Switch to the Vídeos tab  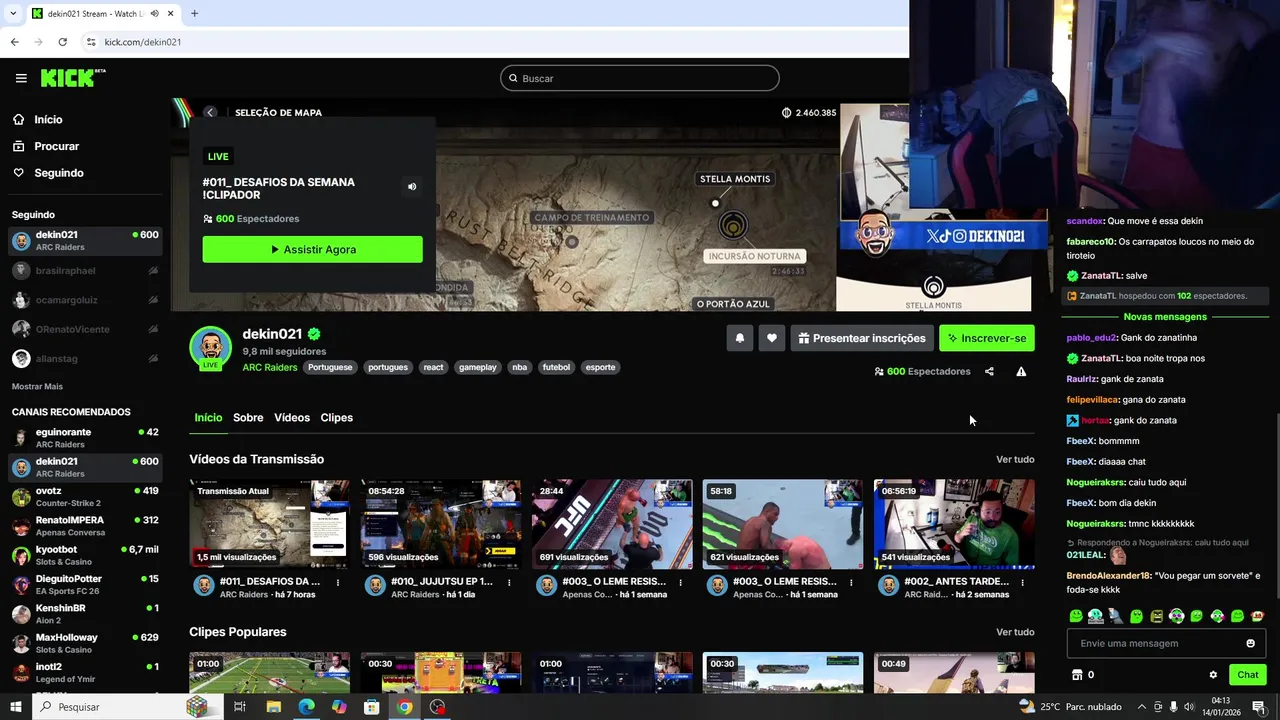(292, 417)
